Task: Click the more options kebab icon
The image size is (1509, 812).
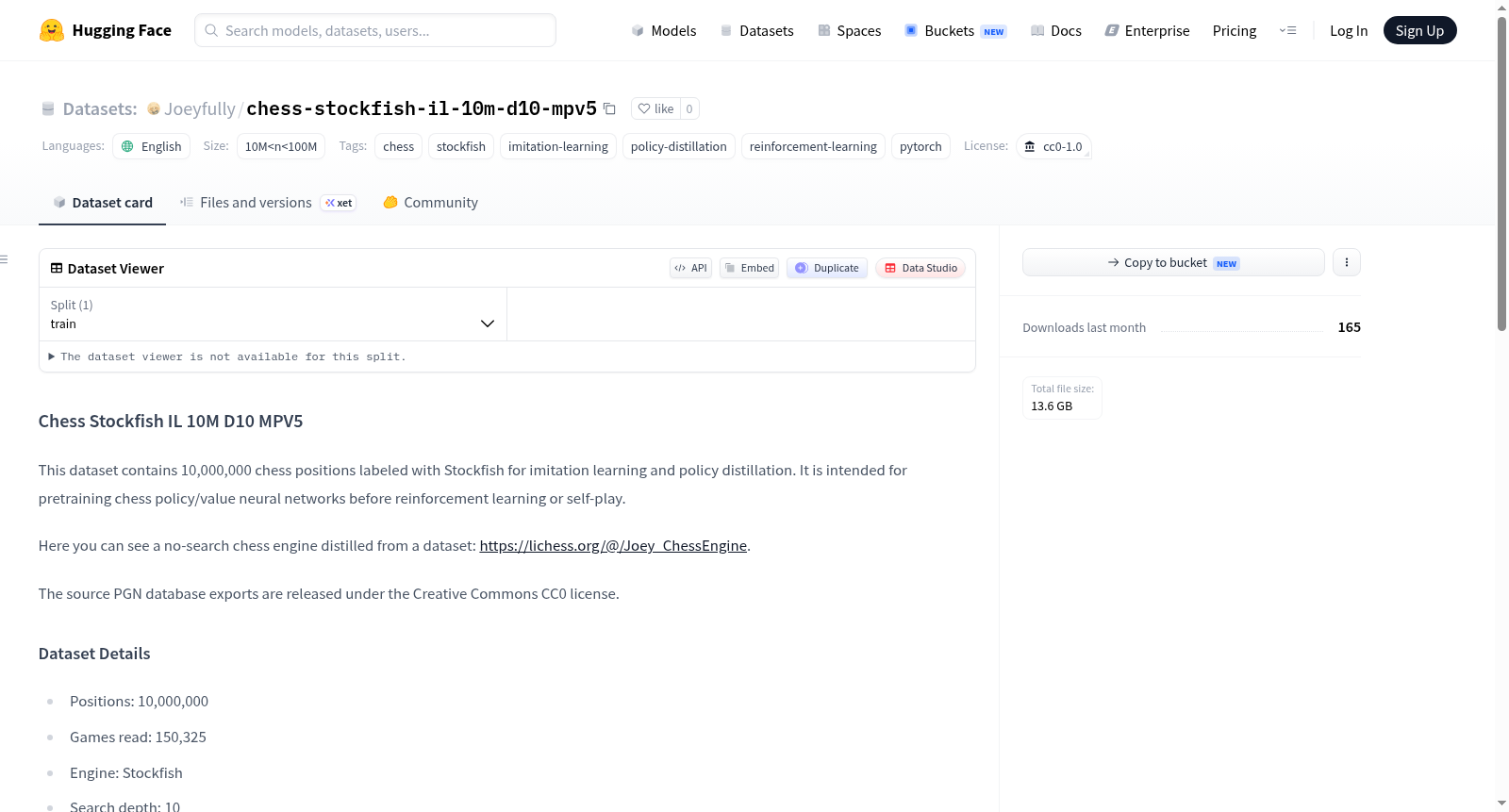Action: pyautogui.click(x=1347, y=262)
